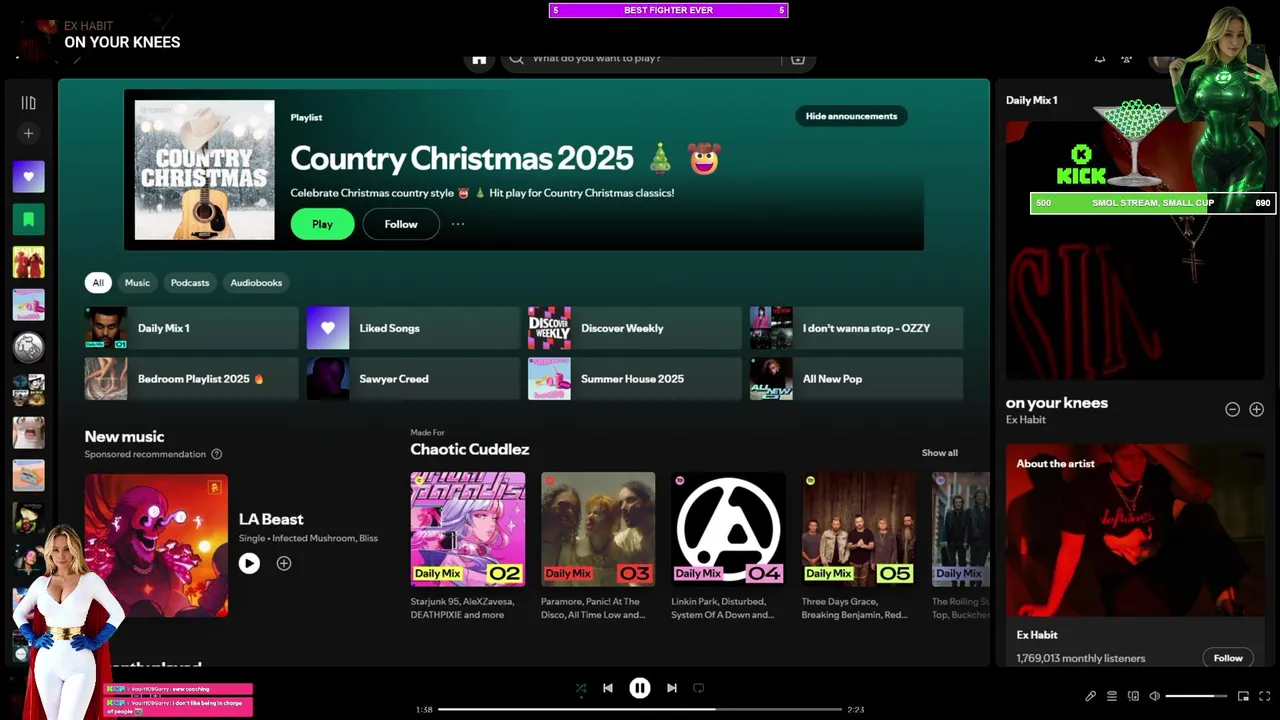Open I don't wanna stop - OZZY tile
The height and width of the screenshot is (720, 1280).
pyautogui.click(x=857, y=328)
